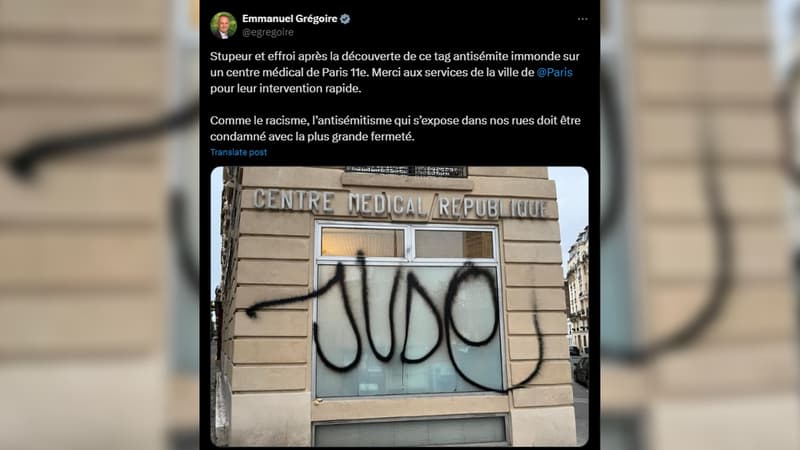The width and height of the screenshot is (800, 450).
Task: Click the 'Paris 11e' text in the tweet
Action: 345,72
